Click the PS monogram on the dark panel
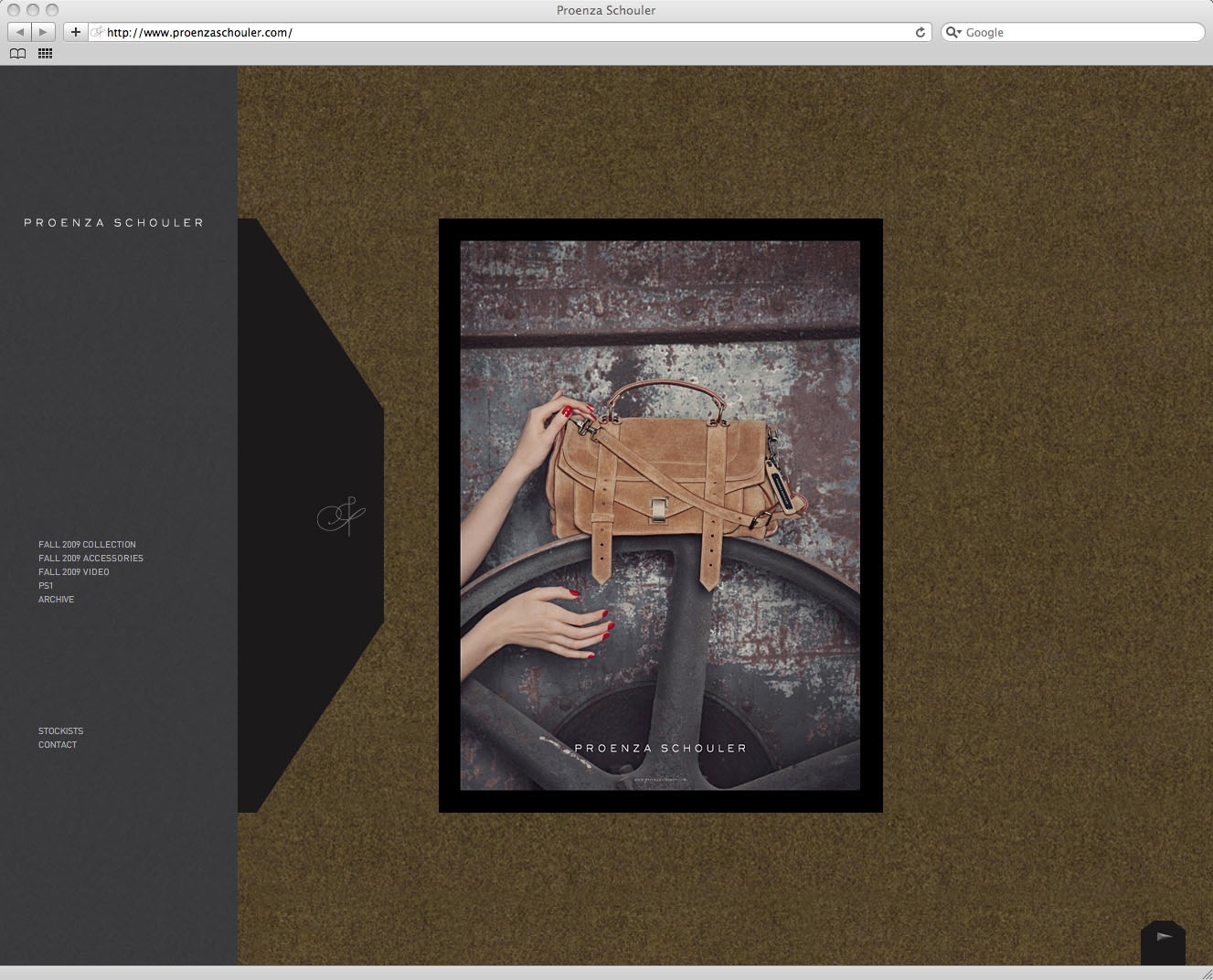This screenshot has width=1213, height=980. click(341, 517)
